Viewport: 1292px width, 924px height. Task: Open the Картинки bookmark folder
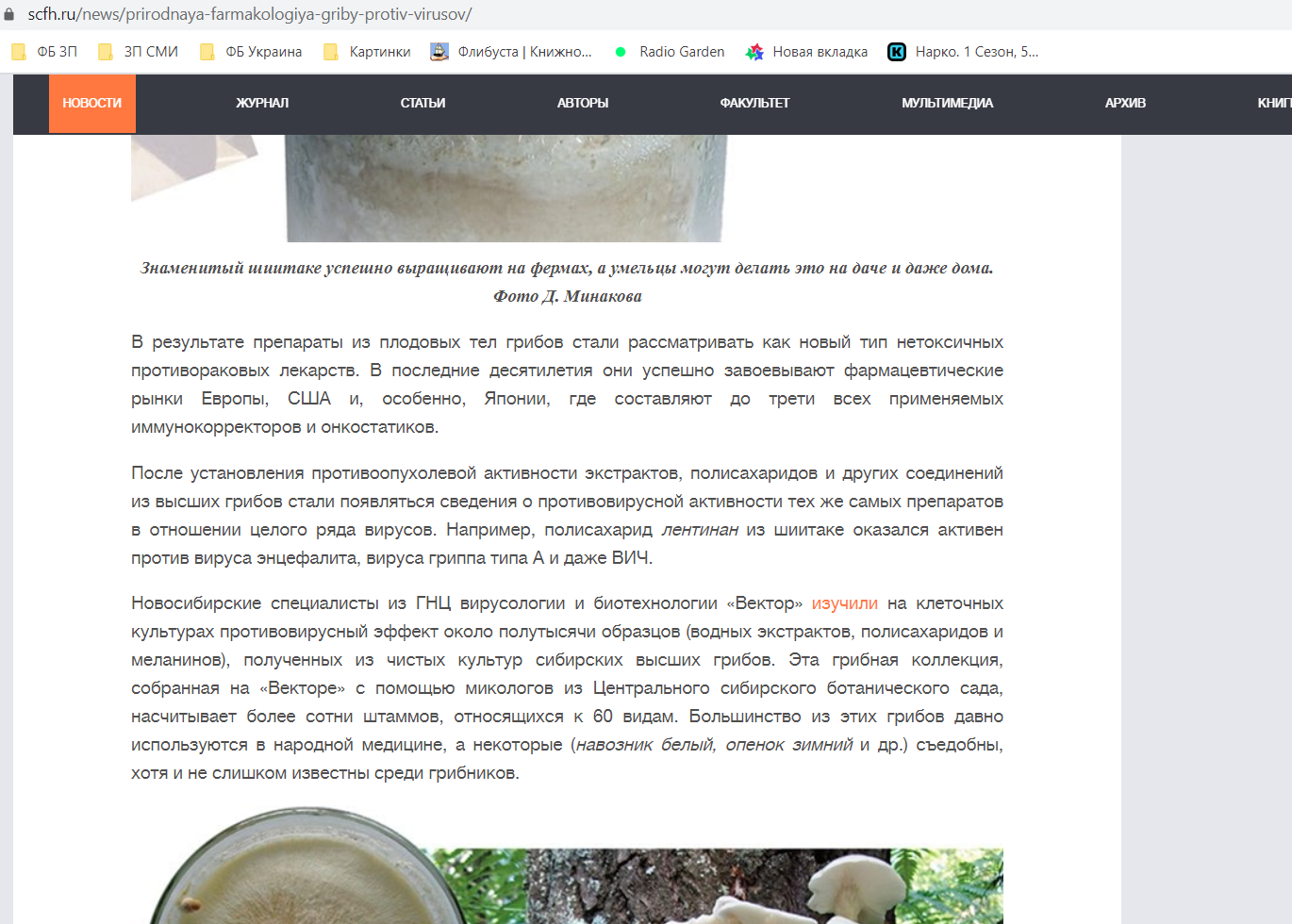368,52
